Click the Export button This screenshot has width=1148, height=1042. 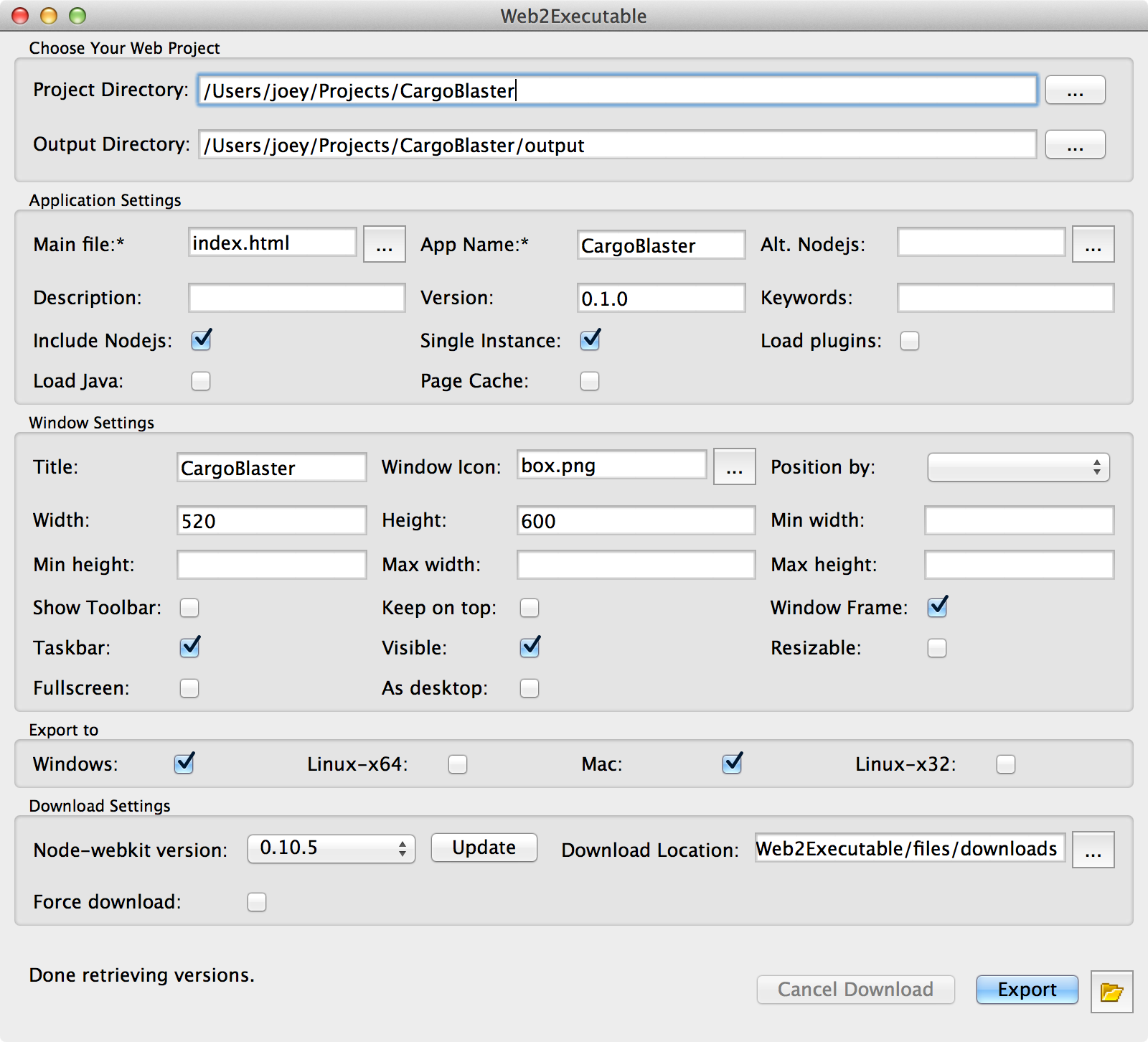[1027, 990]
